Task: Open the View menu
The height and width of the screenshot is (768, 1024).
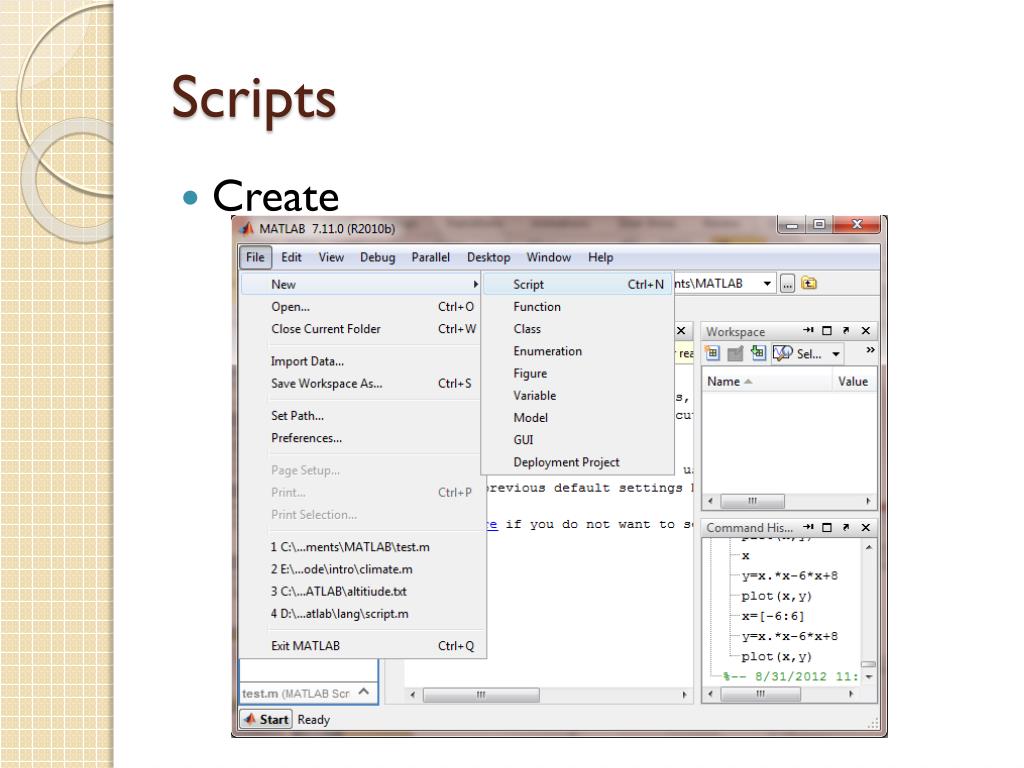Action: point(331,257)
